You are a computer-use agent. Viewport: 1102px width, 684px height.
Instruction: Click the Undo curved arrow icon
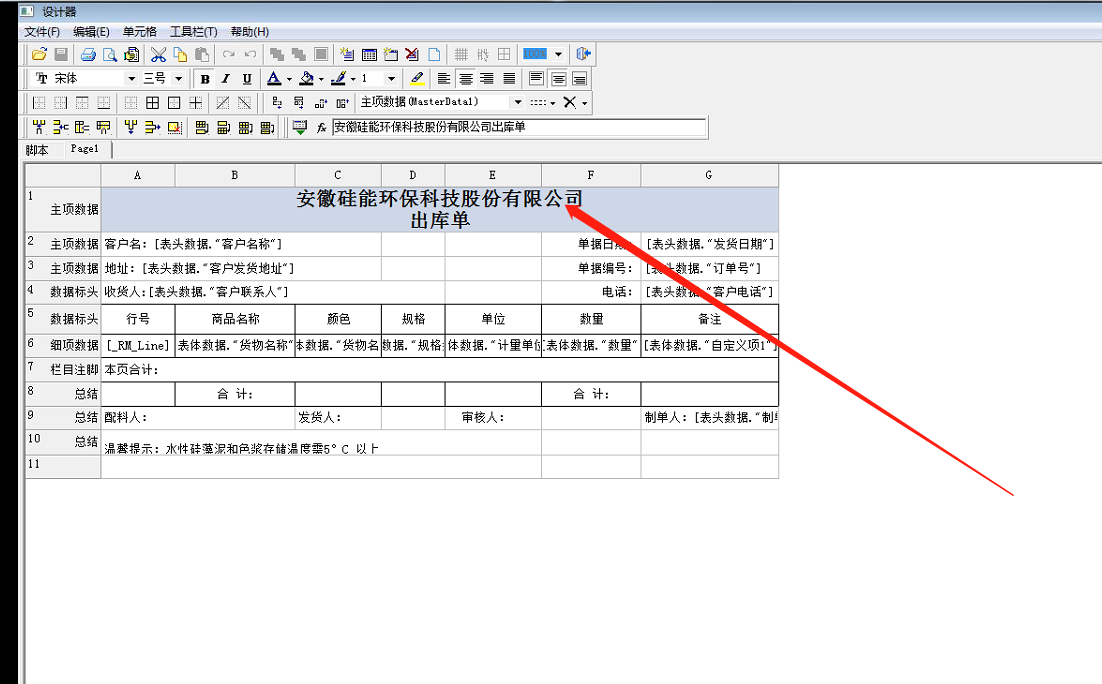tap(250, 54)
